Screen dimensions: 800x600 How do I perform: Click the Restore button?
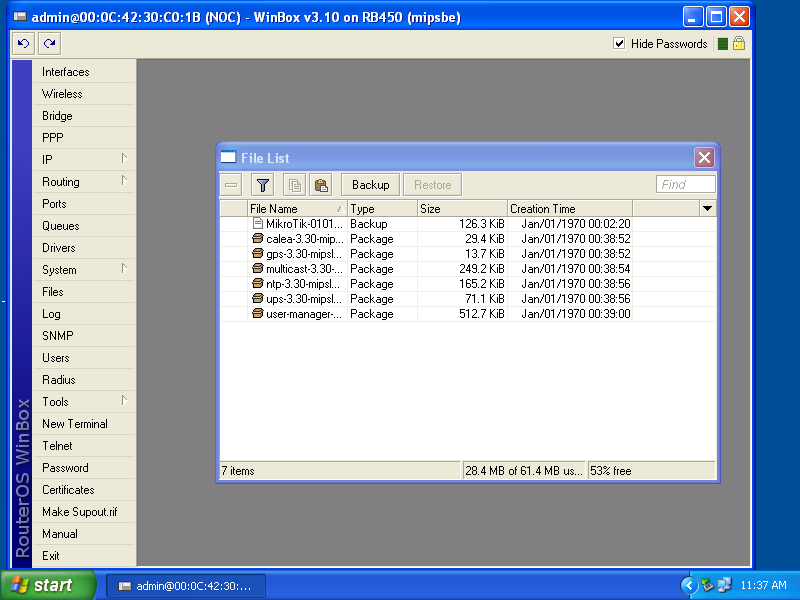click(x=431, y=184)
